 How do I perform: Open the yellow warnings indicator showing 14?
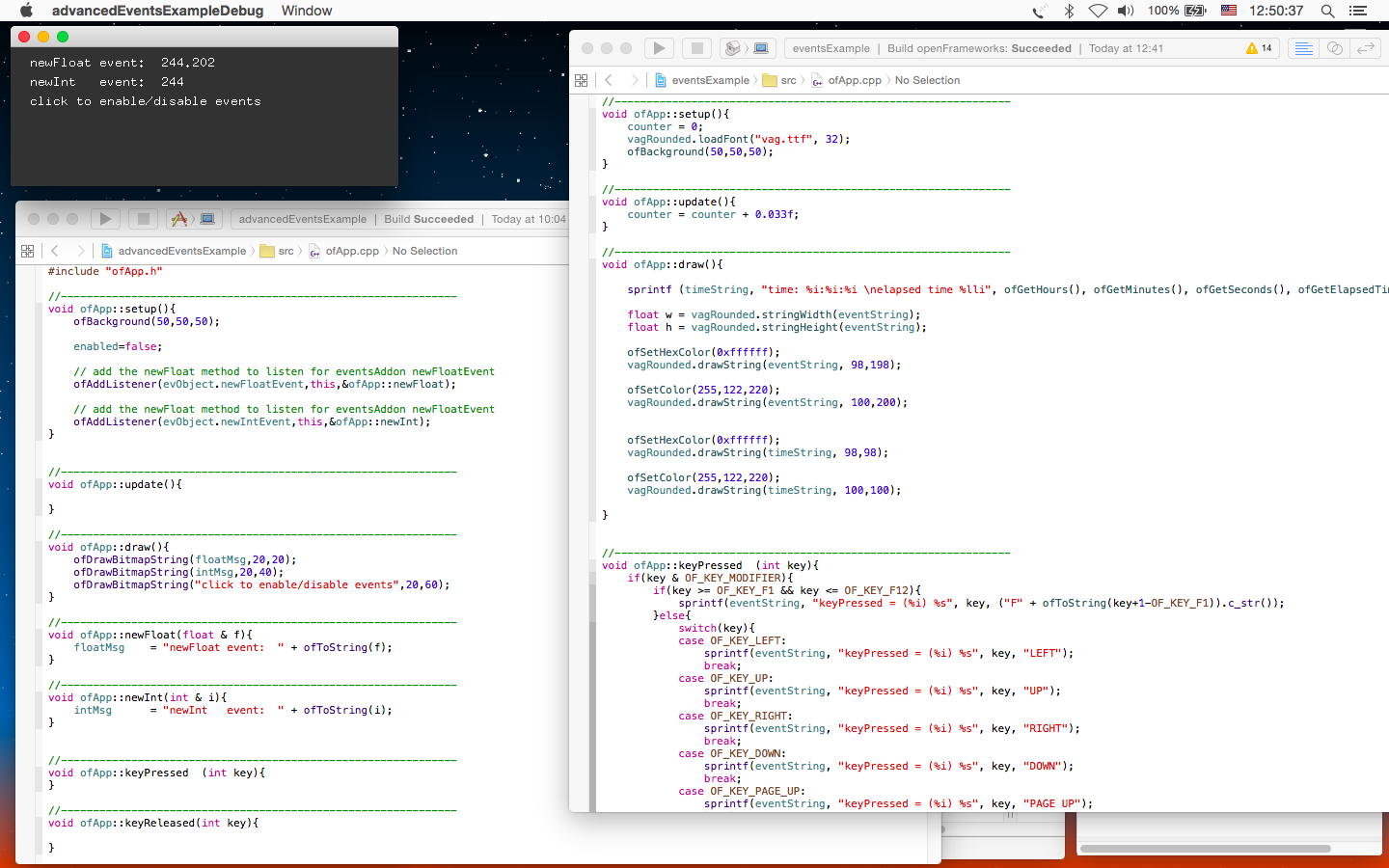click(1259, 48)
